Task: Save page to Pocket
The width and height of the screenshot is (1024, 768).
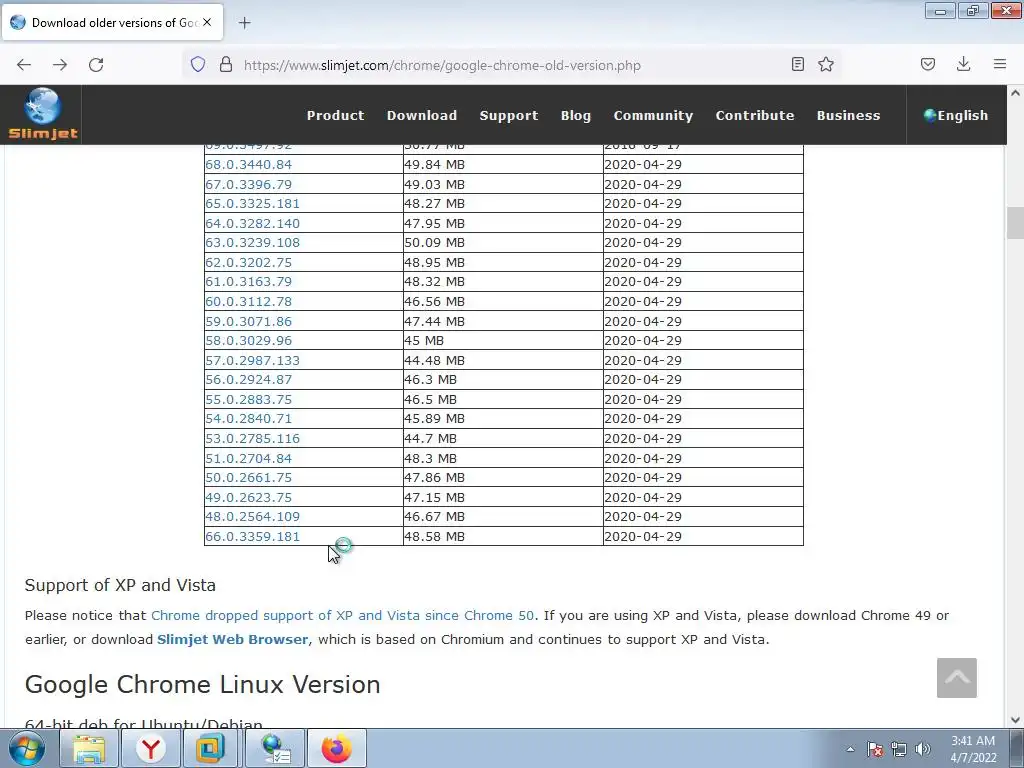Action: point(928,64)
